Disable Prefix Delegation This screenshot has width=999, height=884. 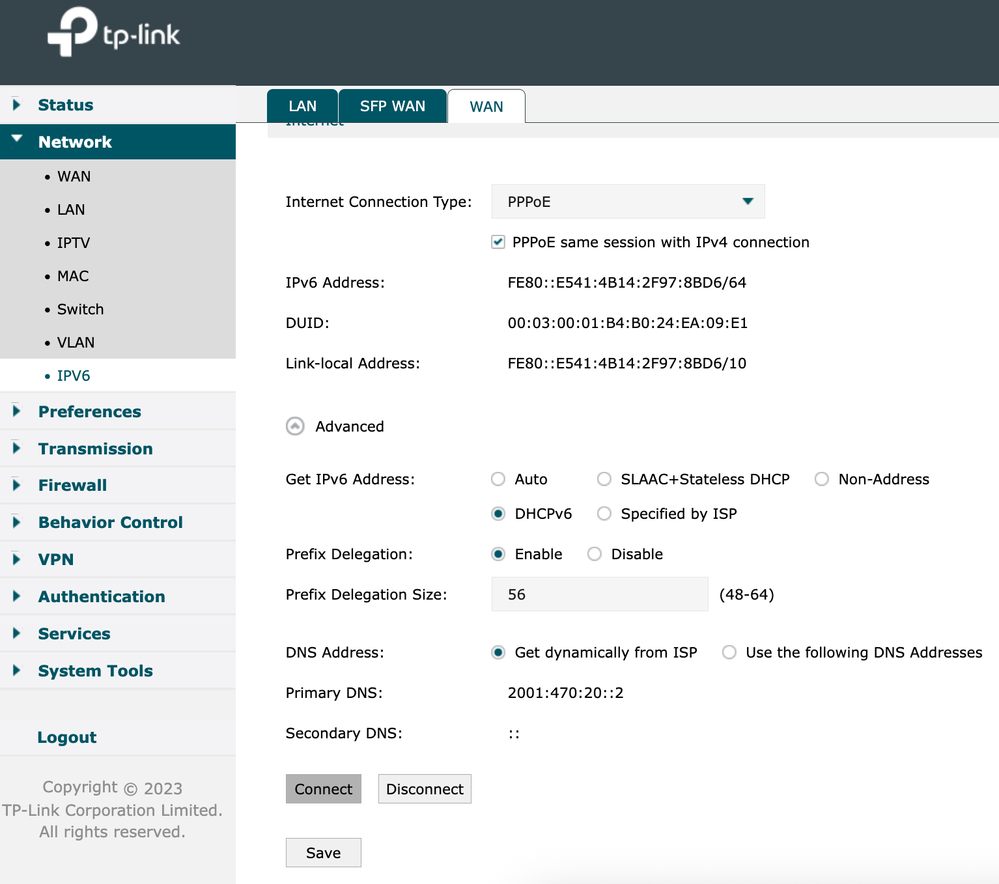[x=595, y=554]
